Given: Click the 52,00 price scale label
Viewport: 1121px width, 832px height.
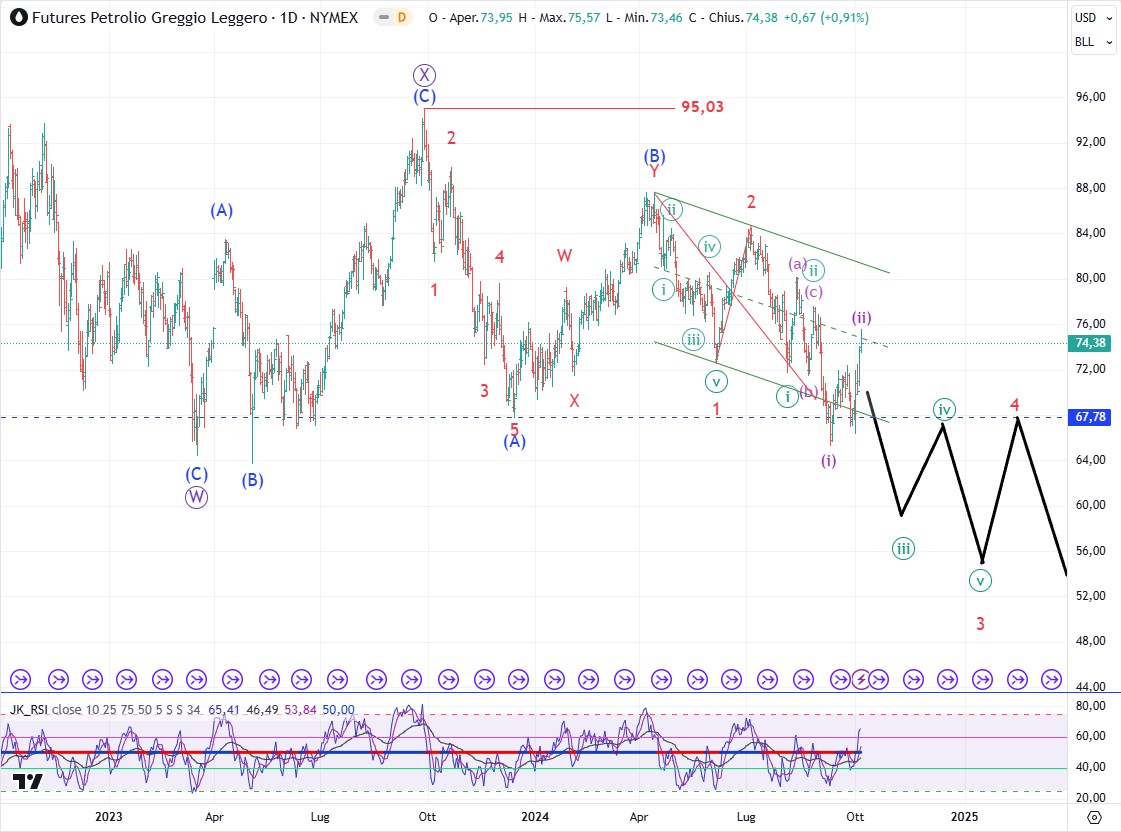Looking at the screenshot, I should [1090, 596].
